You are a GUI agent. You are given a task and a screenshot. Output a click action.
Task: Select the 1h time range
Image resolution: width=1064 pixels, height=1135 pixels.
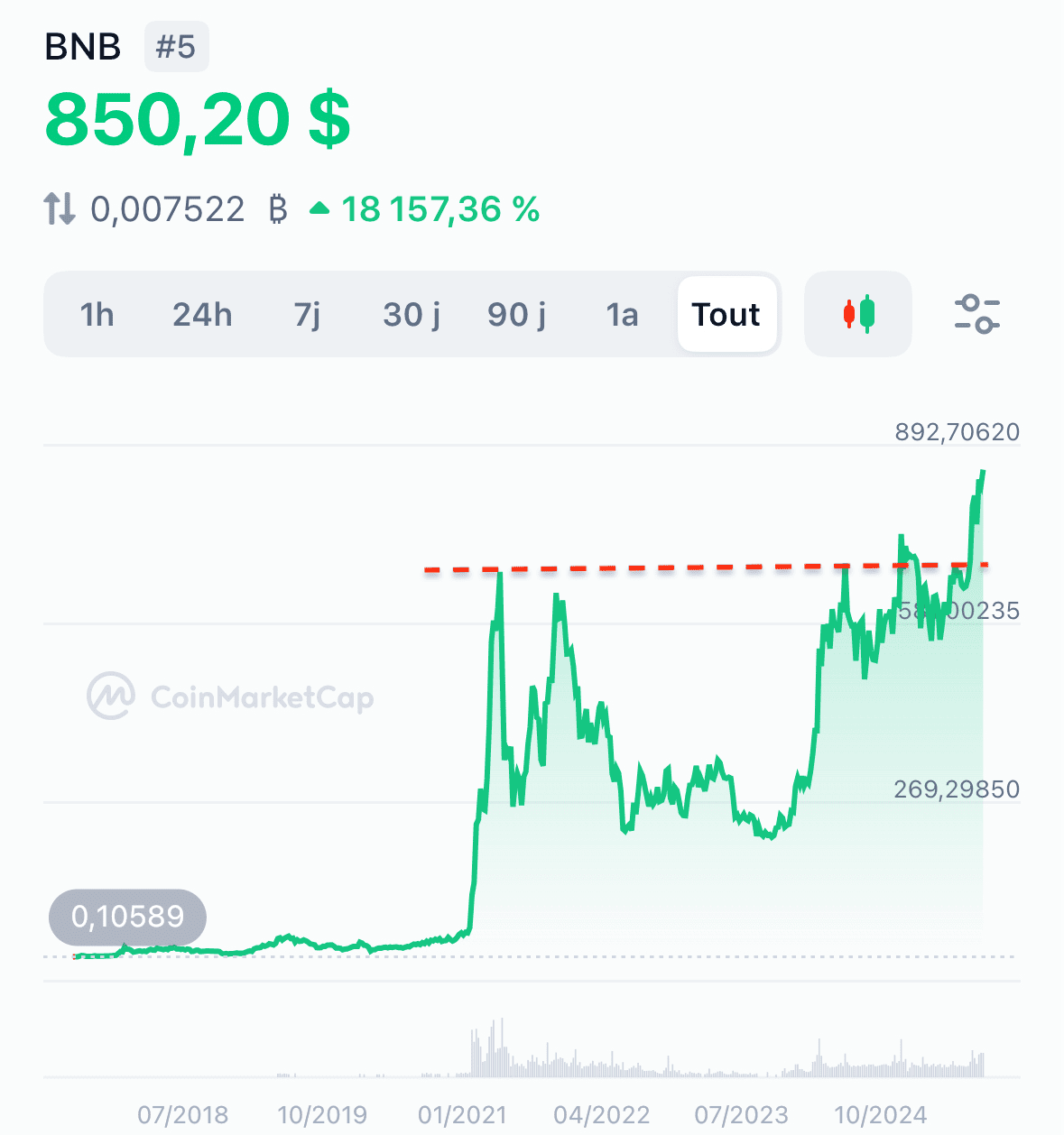(x=97, y=315)
